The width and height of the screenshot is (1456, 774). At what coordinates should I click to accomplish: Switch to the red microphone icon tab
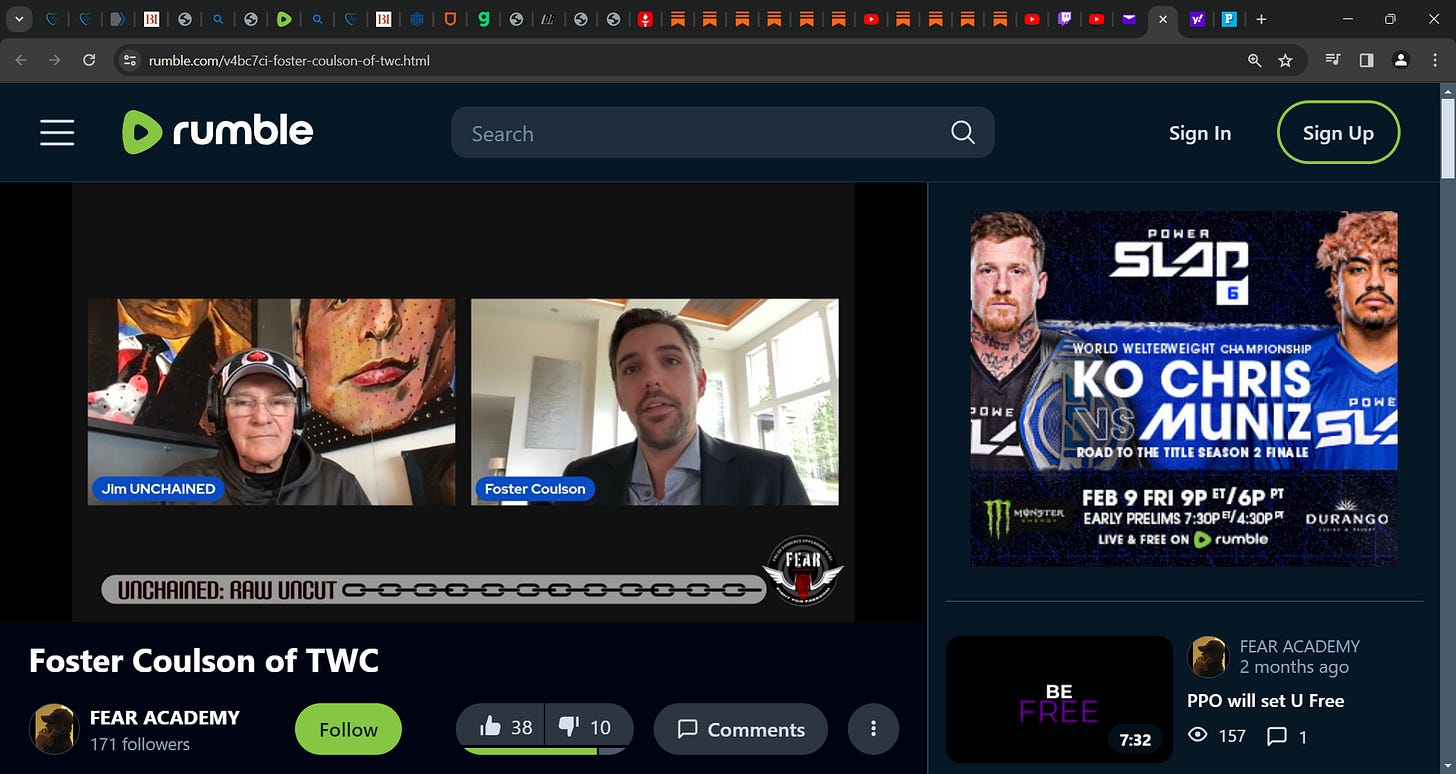coord(646,19)
